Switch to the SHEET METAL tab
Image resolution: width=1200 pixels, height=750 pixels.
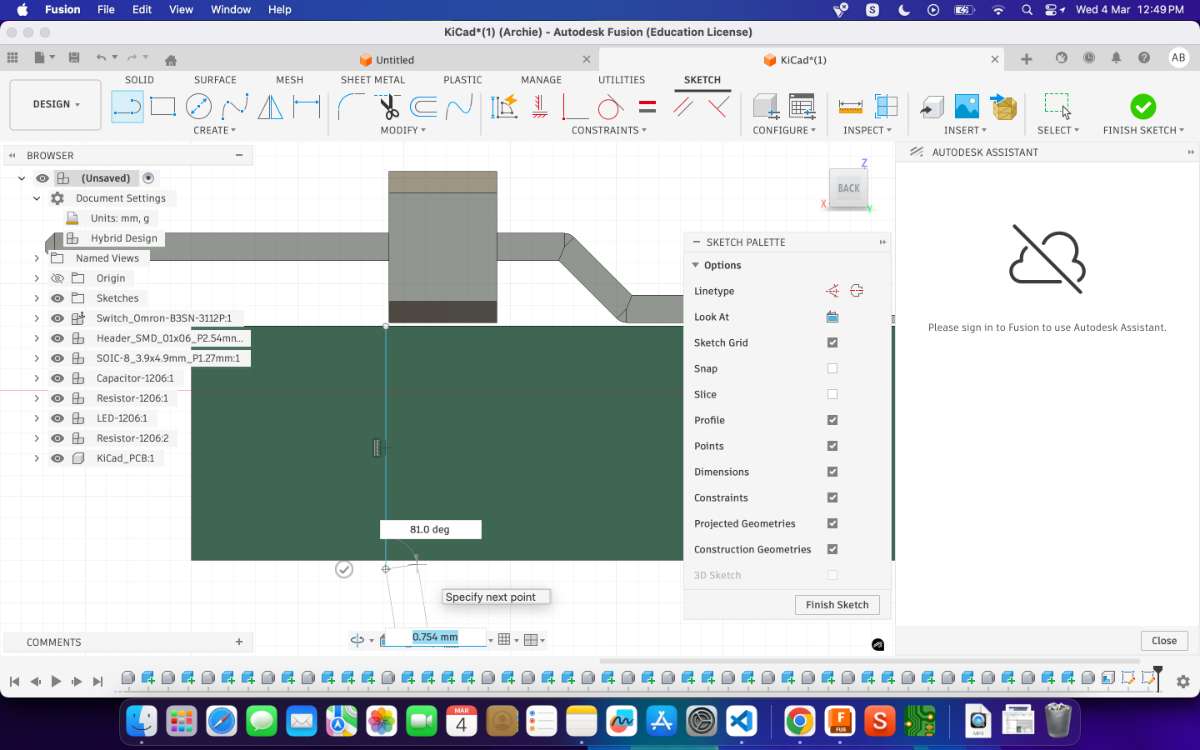click(373, 80)
